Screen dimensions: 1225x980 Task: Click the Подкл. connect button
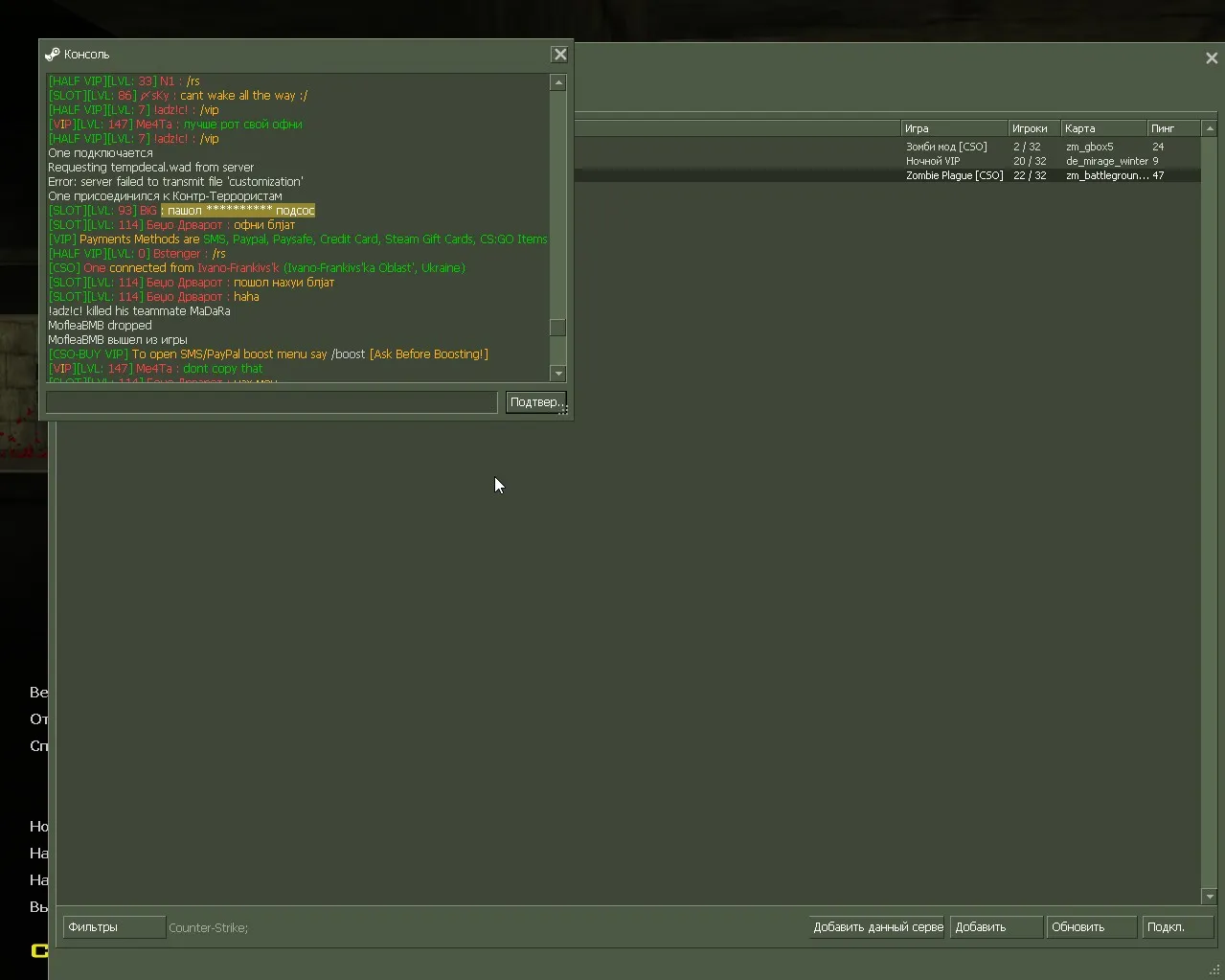pos(1178,927)
